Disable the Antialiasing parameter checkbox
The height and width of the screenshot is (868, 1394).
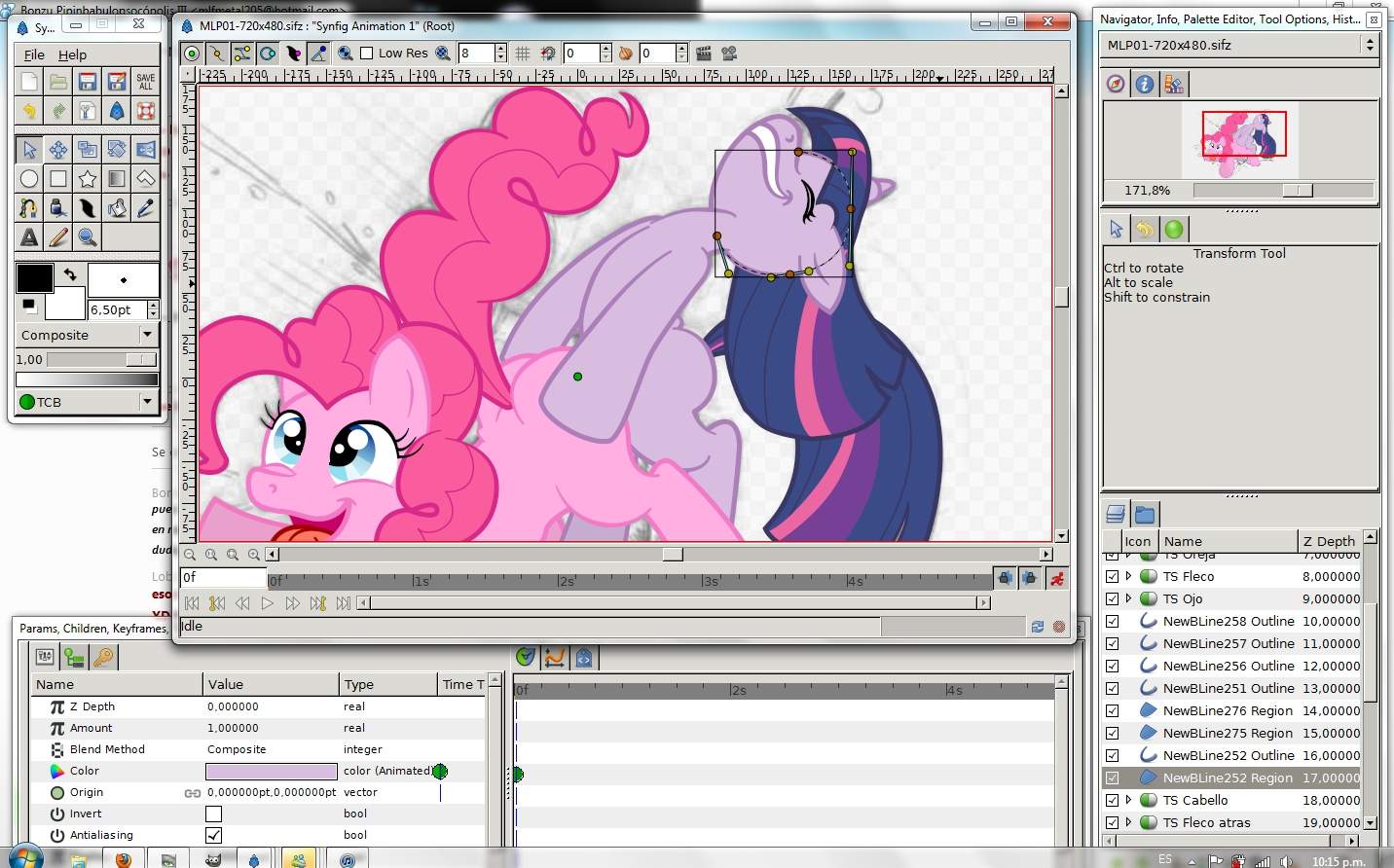[x=214, y=835]
